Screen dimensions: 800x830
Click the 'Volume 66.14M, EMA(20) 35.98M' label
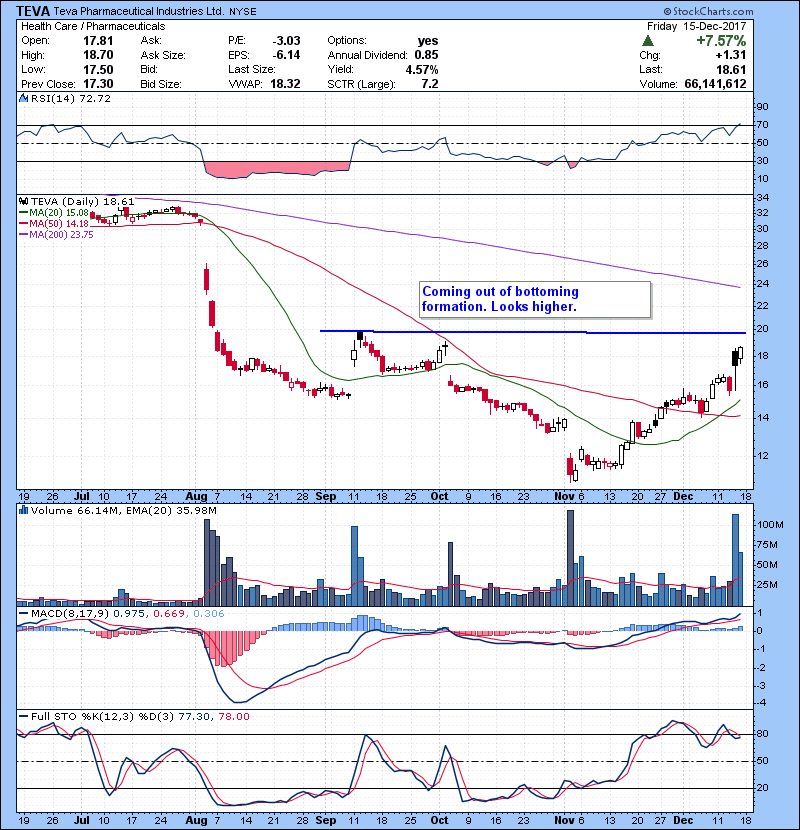tap(124, 511)
